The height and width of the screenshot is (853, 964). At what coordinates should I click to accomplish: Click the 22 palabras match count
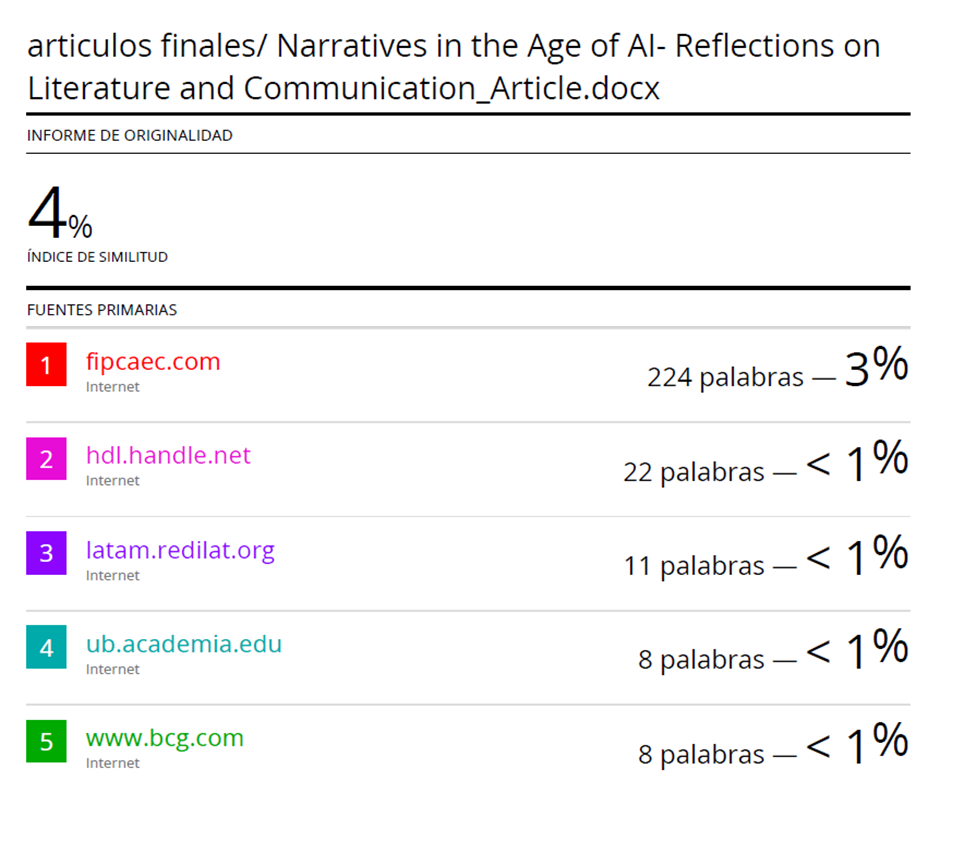(x=694, y=472)
